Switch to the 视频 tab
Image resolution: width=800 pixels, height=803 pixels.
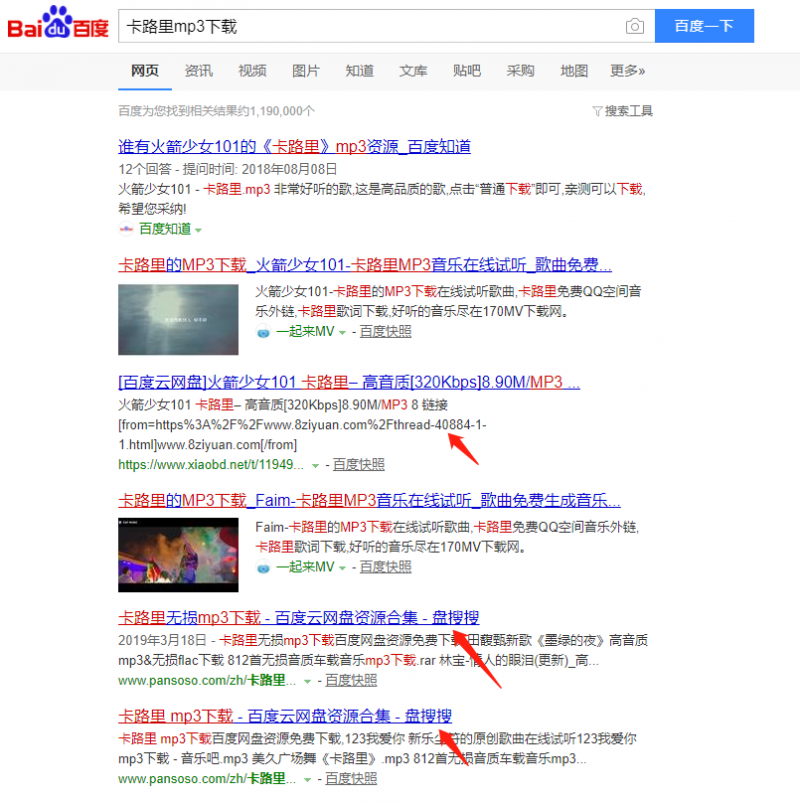(x=252, y=71)
